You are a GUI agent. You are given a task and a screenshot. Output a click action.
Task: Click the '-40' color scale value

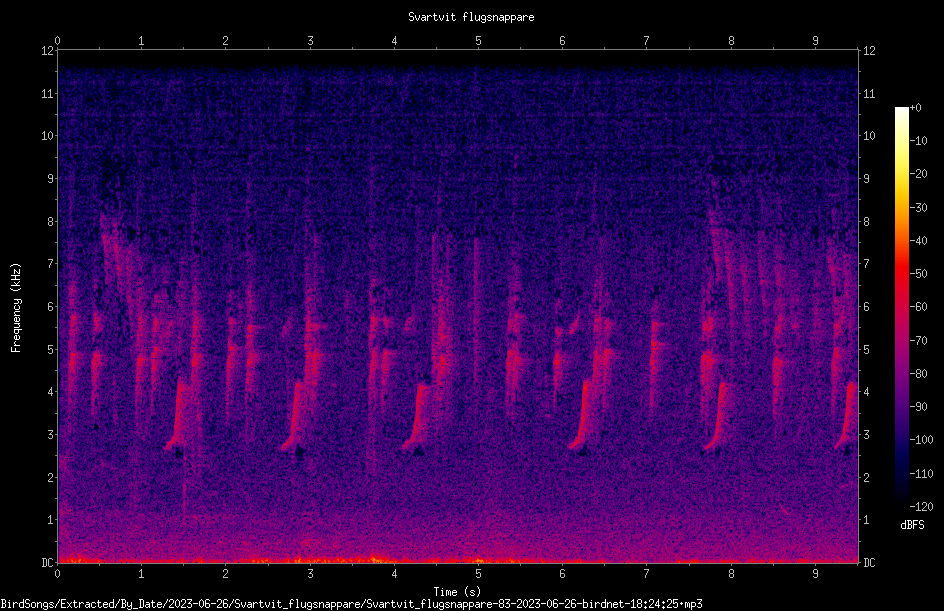(x=919, y=241)
